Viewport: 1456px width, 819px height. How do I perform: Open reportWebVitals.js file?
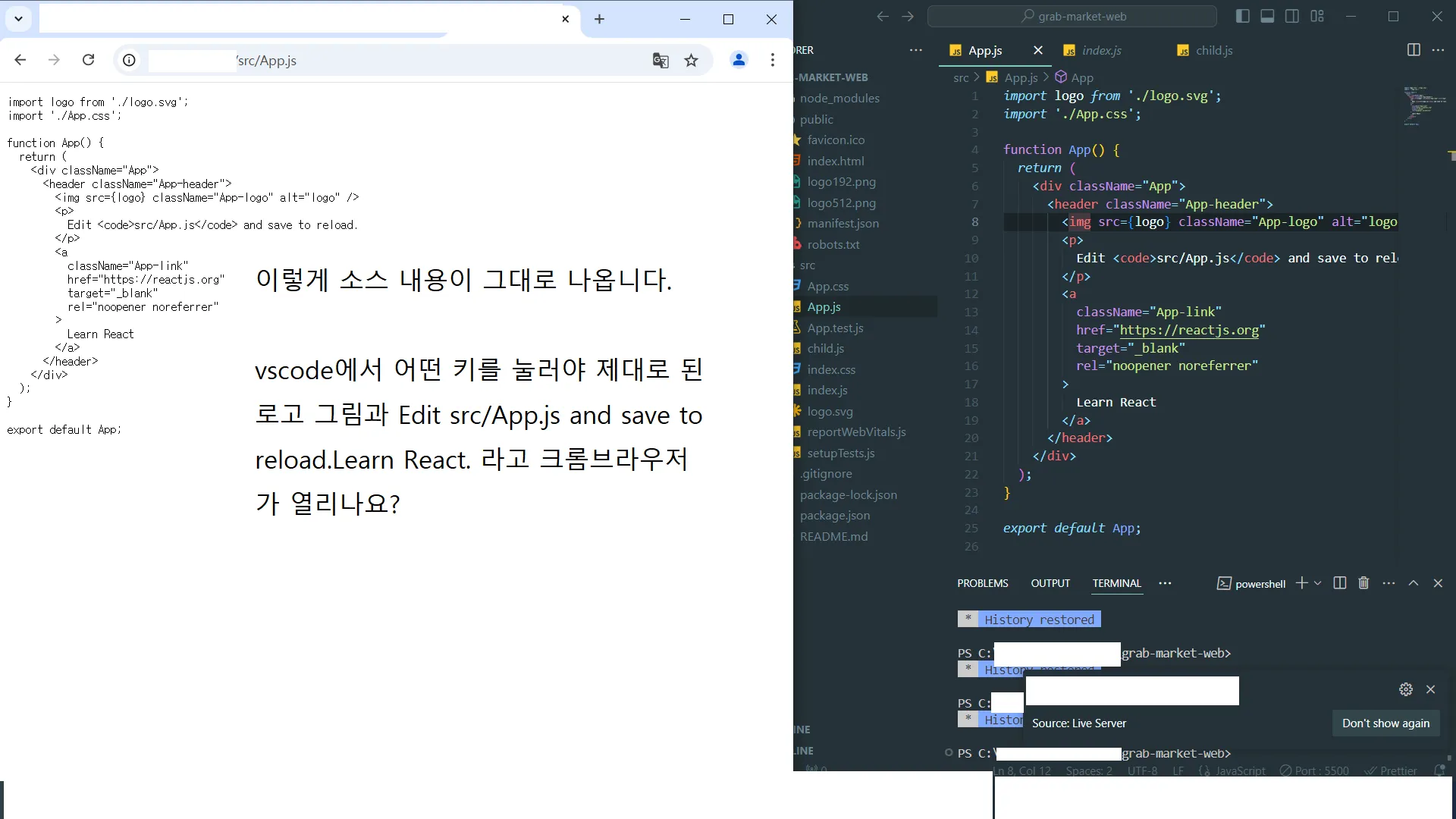coord(857,431)
